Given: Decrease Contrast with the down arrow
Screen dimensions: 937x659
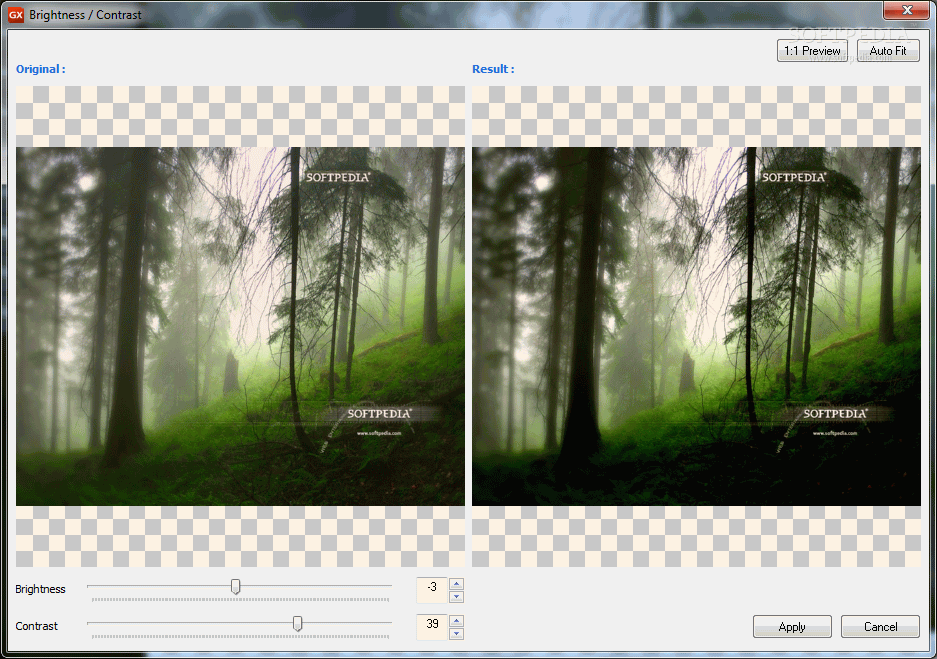Looking at the screenshot, I should tap(457, 633).
